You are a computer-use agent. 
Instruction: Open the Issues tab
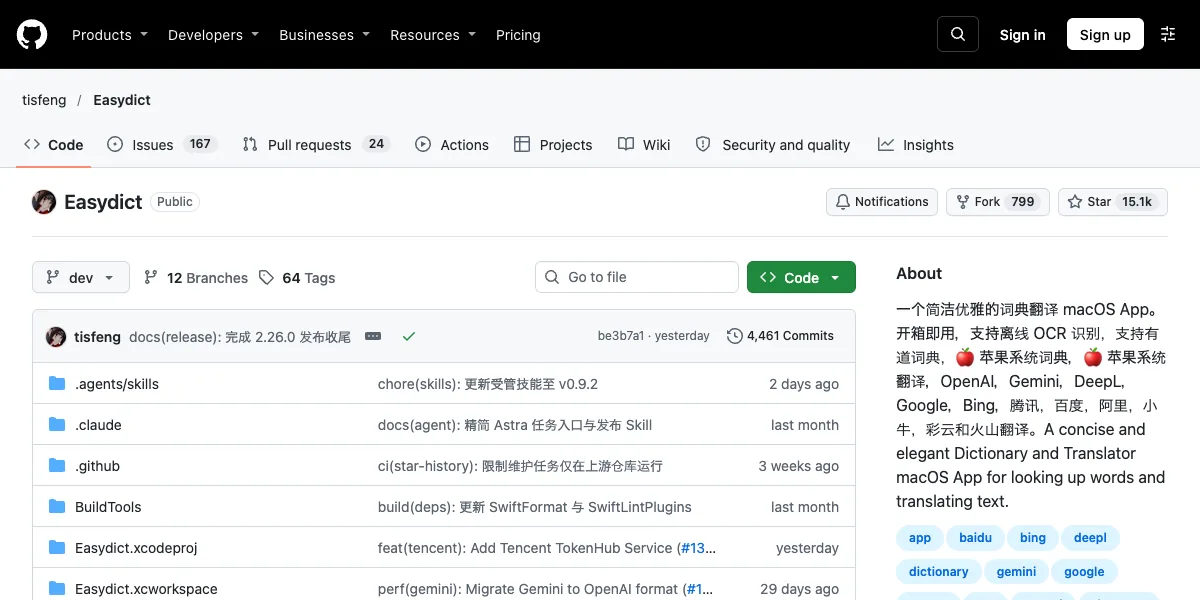[162, 145]
